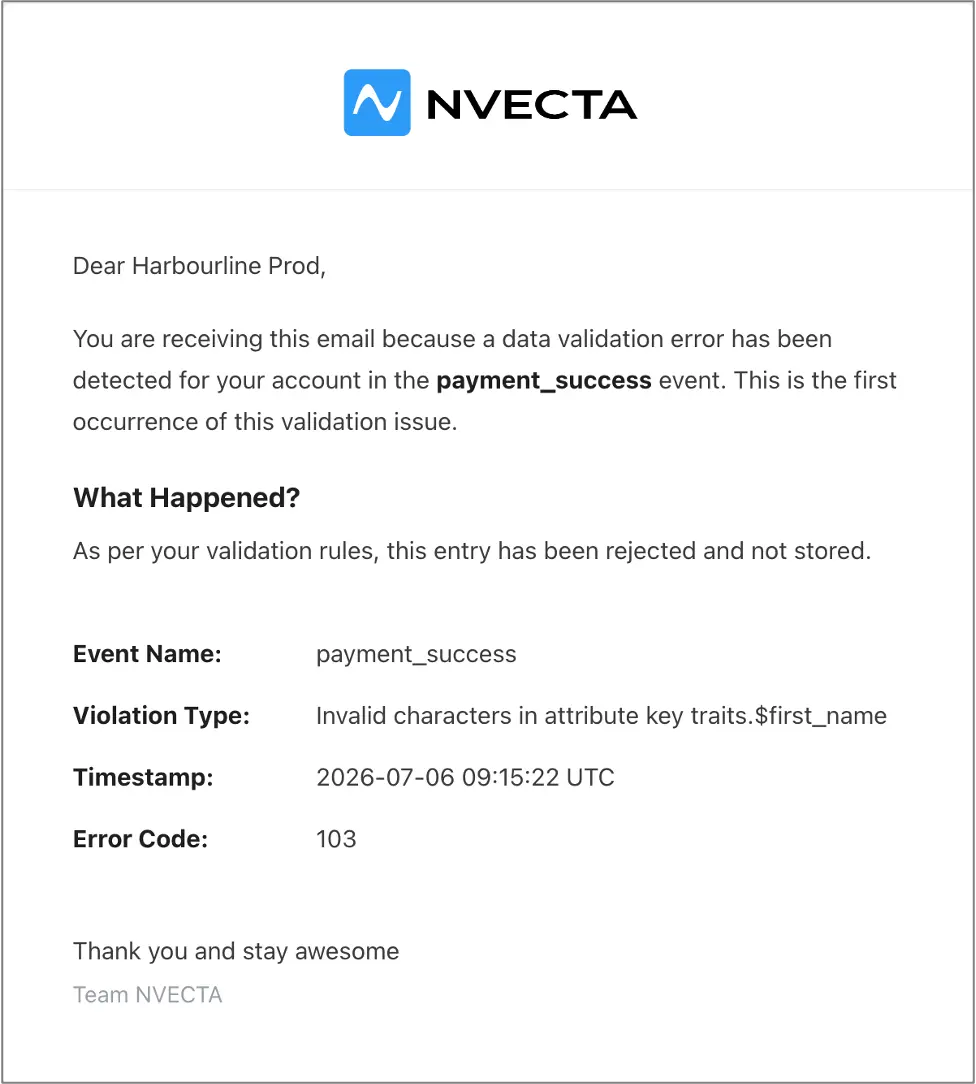This screenshot has width=976, height=1084.
Task: Click the 'Error Code:' label
Action: [140, 839]
